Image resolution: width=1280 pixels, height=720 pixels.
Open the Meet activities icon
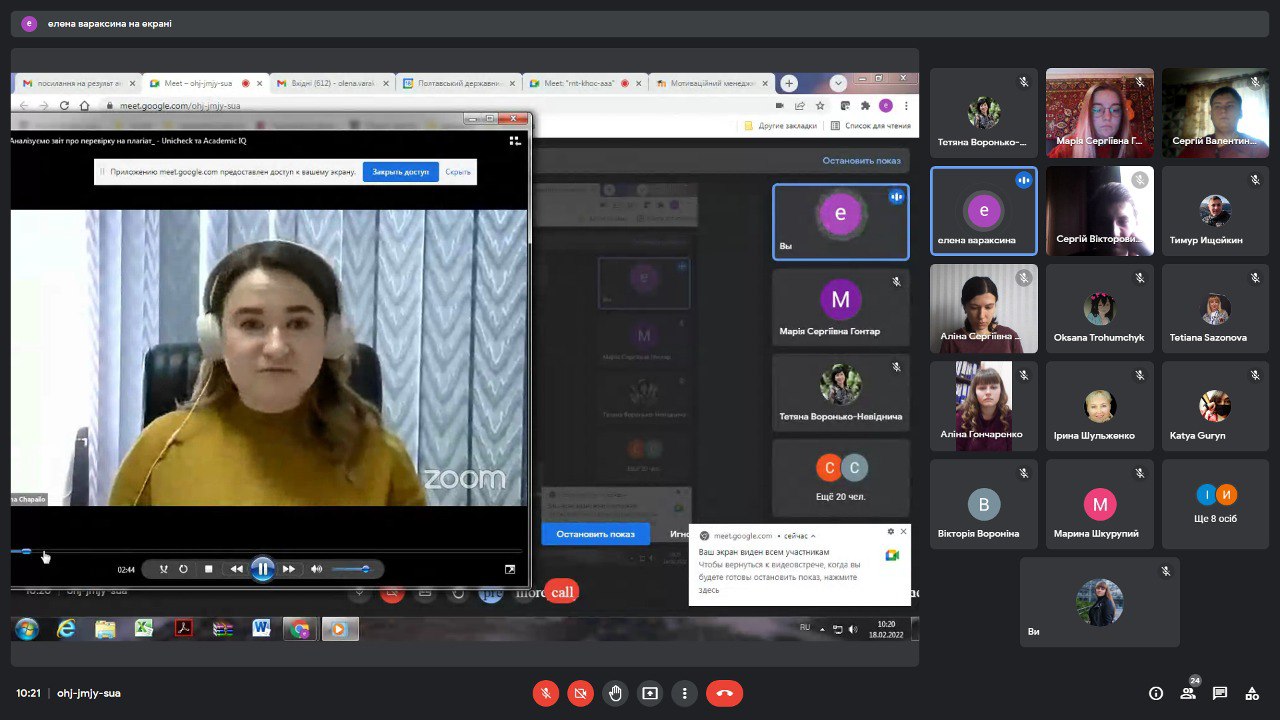(x=1252, y=693)
